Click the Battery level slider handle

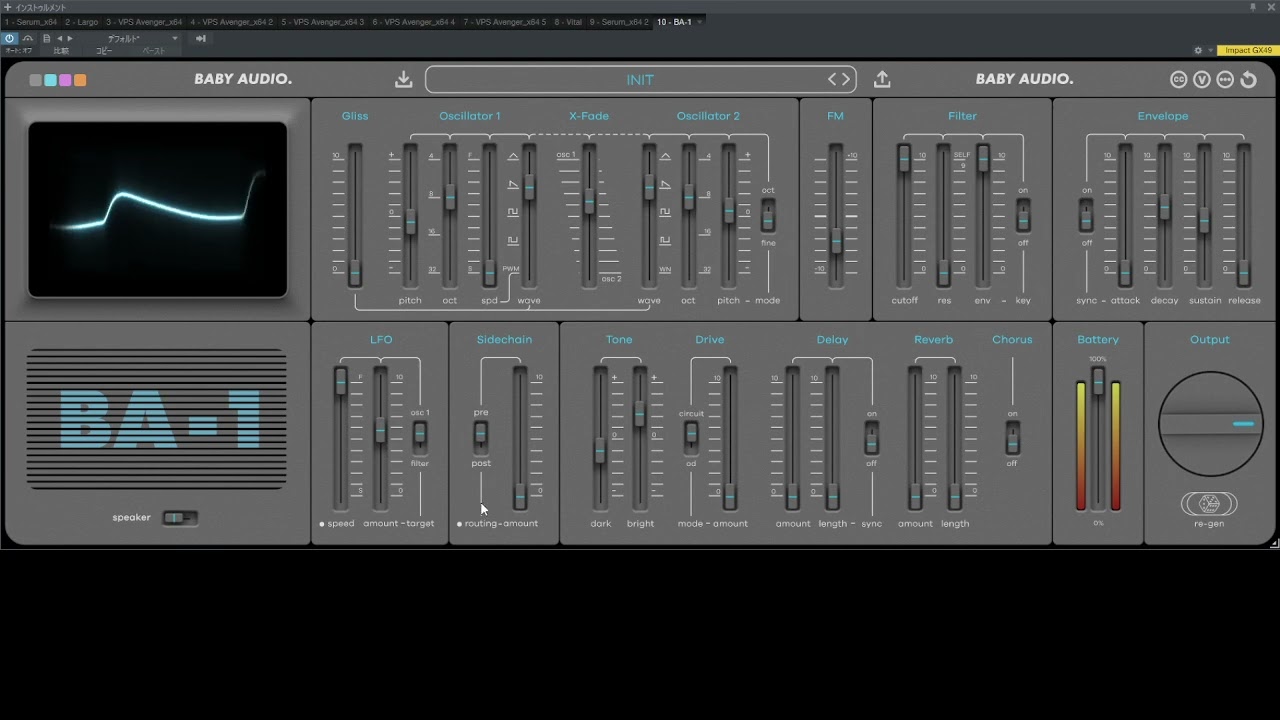(1098, 380)
